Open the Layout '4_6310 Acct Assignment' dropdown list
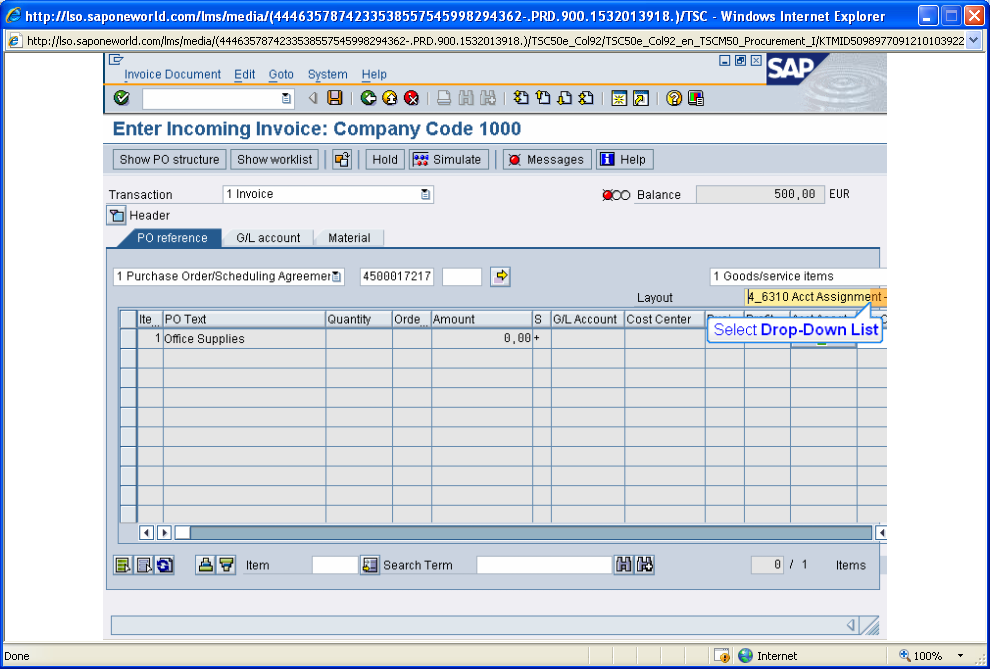Viewport: 990px width, 669px height. click(x=816, y=297)
